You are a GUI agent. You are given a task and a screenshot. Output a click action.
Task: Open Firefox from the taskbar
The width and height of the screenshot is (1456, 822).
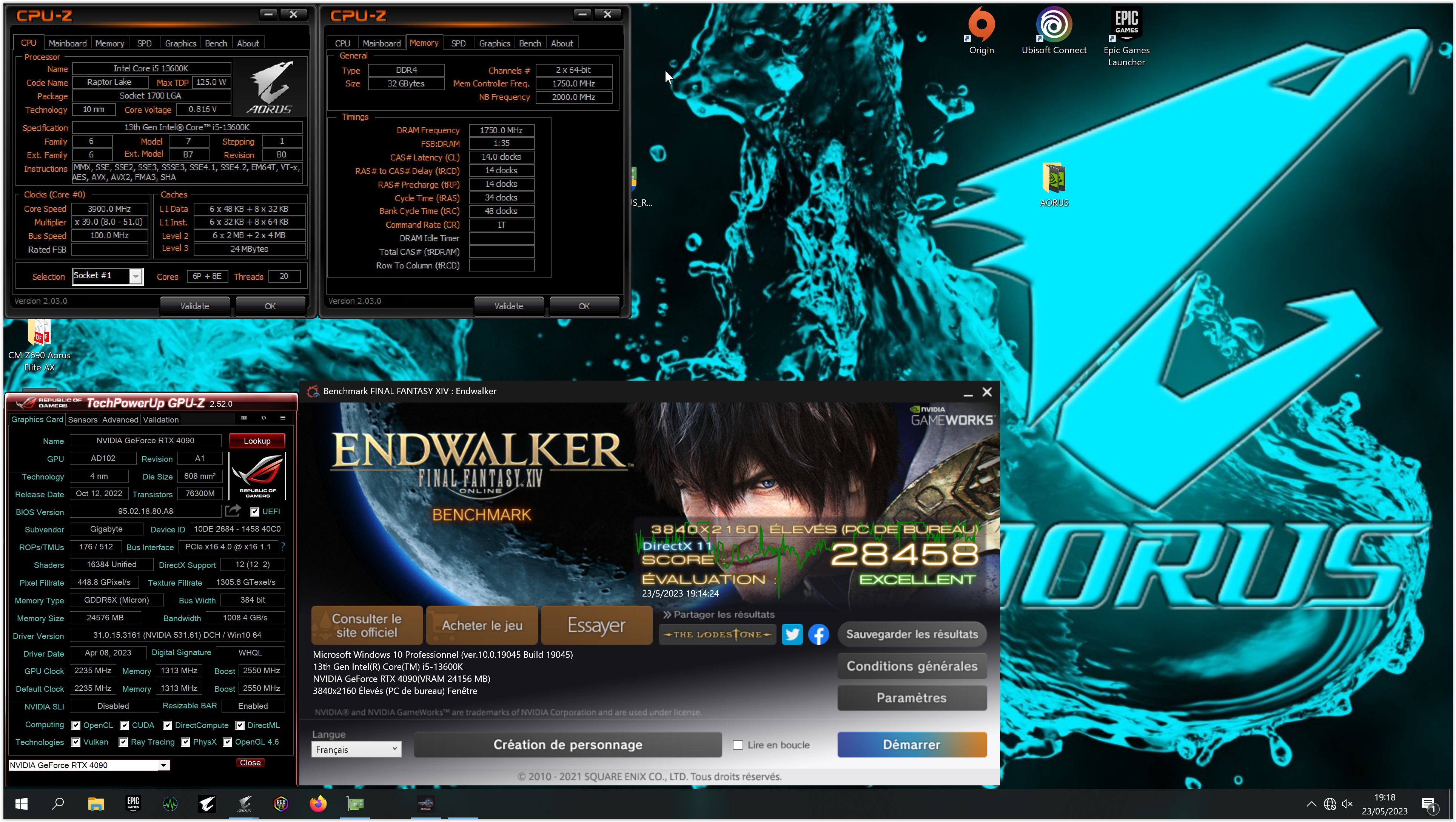tap(318, 803)
